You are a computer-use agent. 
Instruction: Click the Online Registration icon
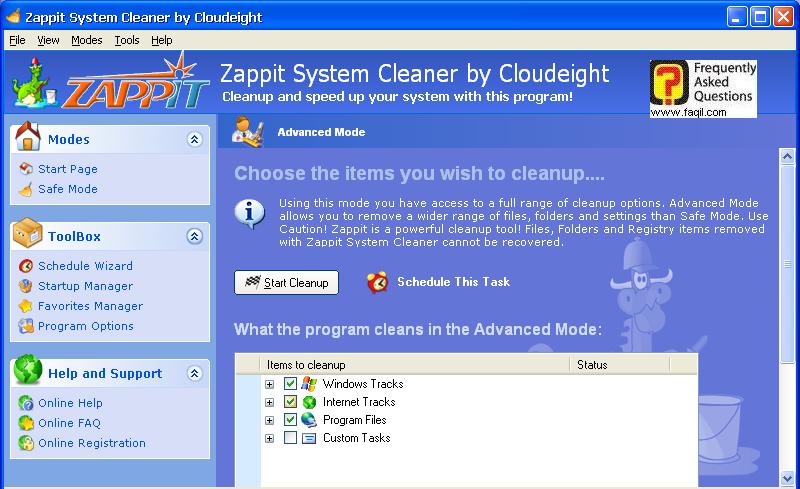[26, 443]
